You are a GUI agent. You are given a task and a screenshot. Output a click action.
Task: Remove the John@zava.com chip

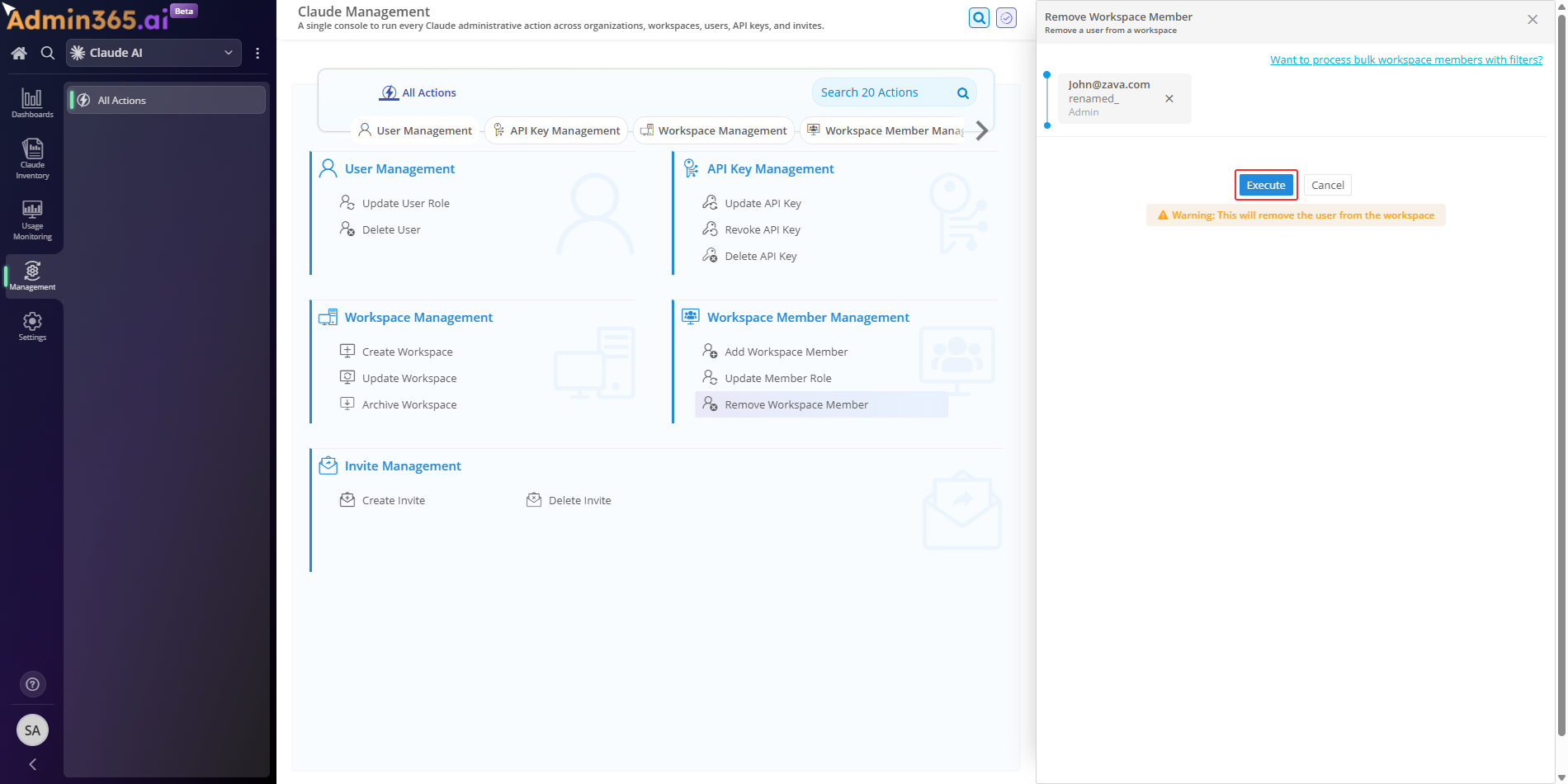(x=1169, y=98)
